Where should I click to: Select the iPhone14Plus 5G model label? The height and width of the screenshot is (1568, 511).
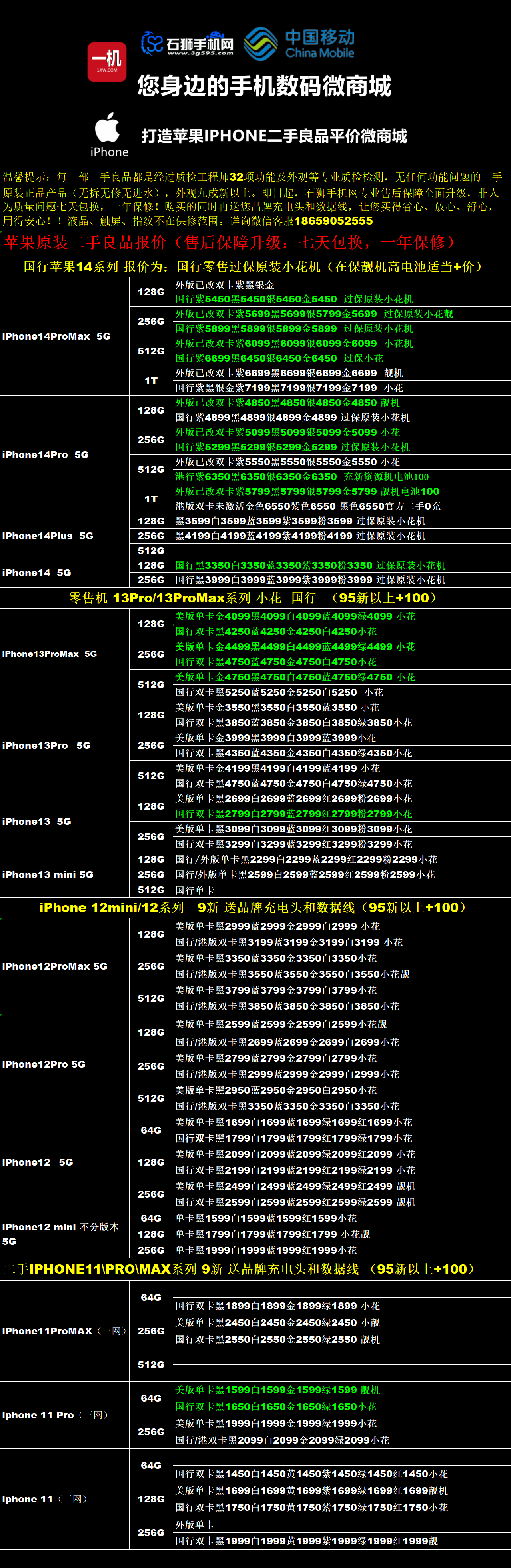click(48, 536)
